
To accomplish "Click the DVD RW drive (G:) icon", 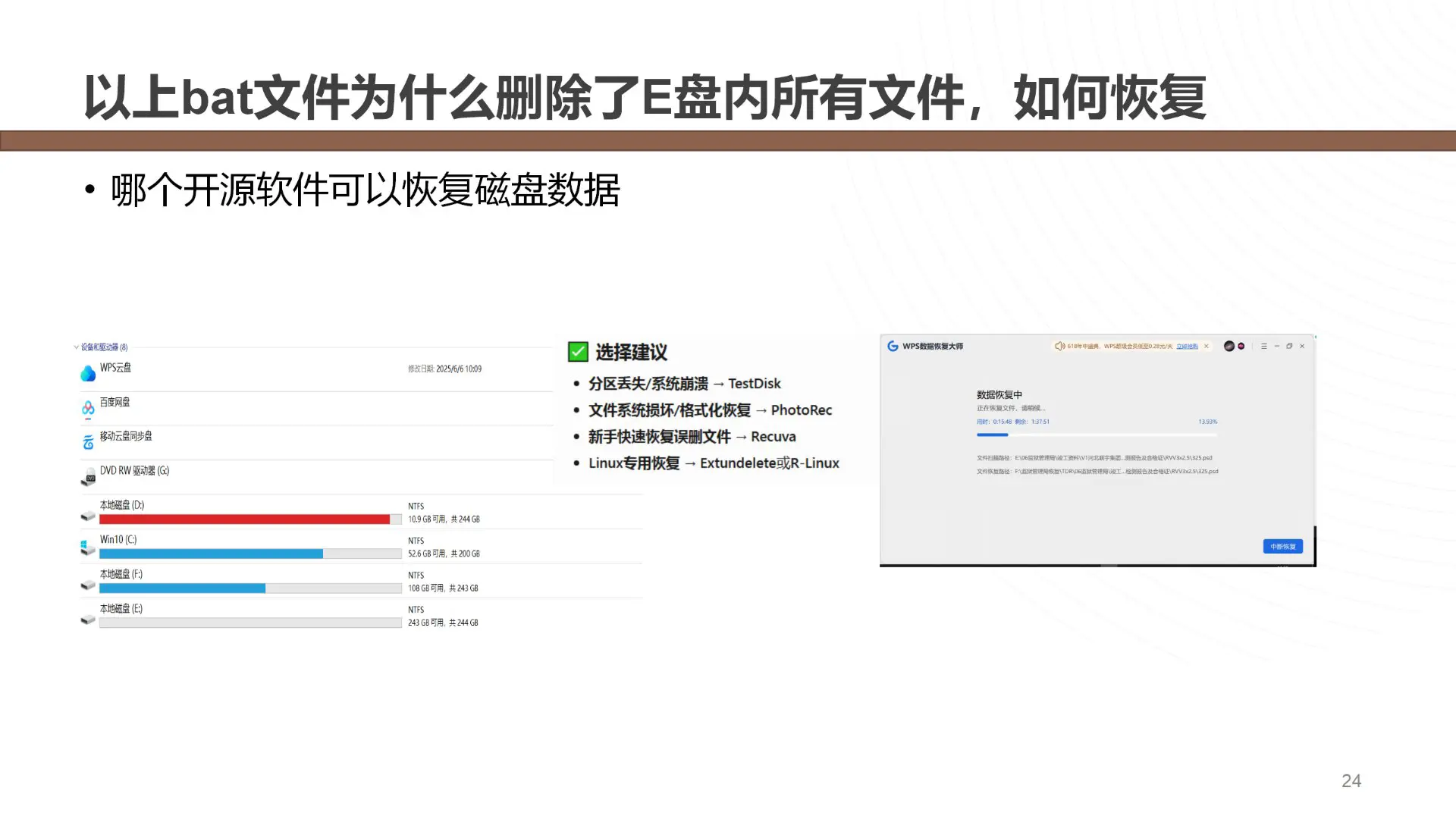I will (x=88, y=476).
